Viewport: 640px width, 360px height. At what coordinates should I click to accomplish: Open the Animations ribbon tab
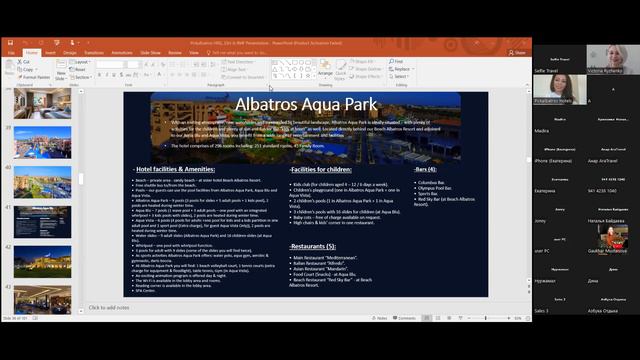tap(122, 53)
